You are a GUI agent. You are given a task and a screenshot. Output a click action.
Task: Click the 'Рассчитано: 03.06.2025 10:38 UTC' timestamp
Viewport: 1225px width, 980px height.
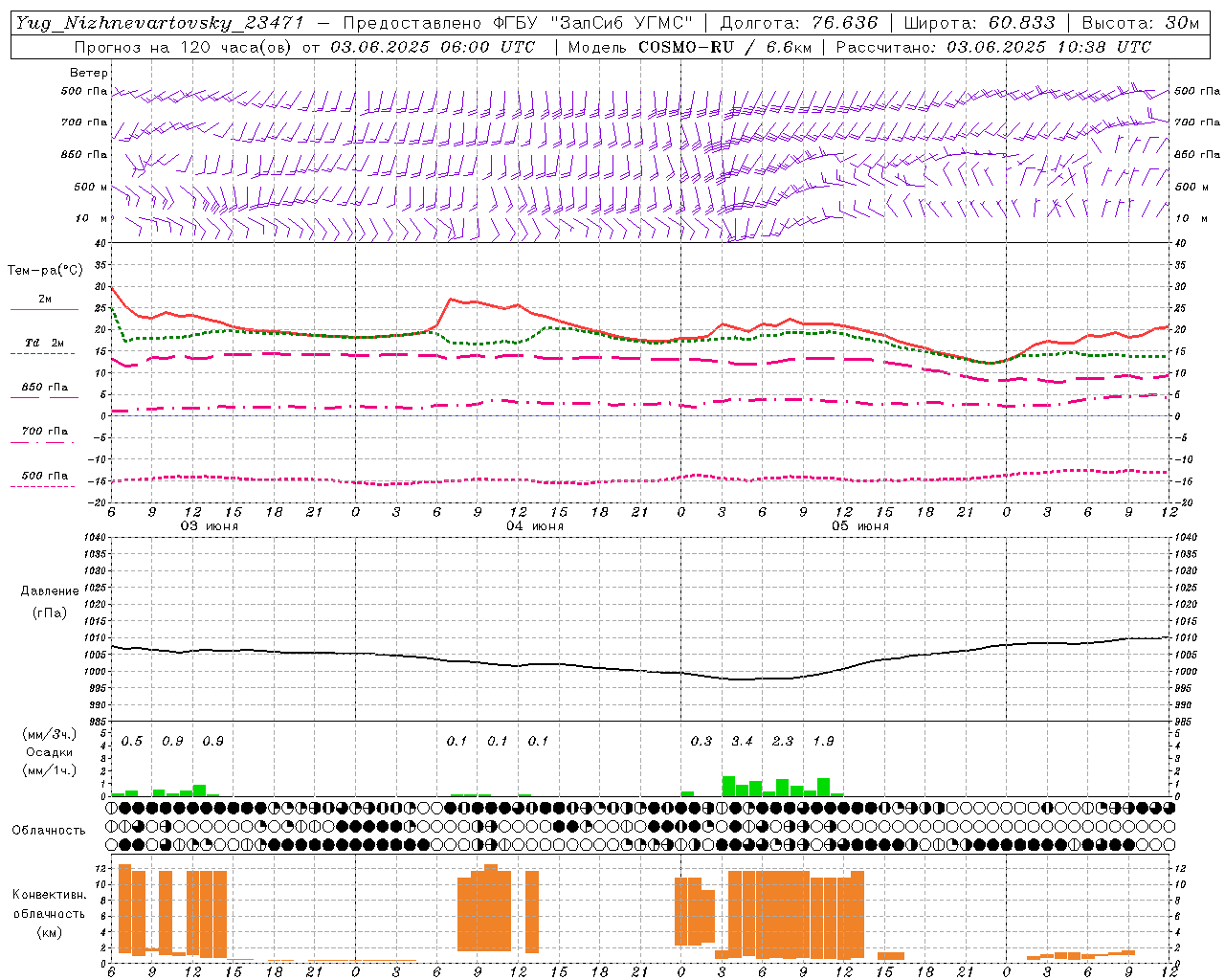coord(993,47)
